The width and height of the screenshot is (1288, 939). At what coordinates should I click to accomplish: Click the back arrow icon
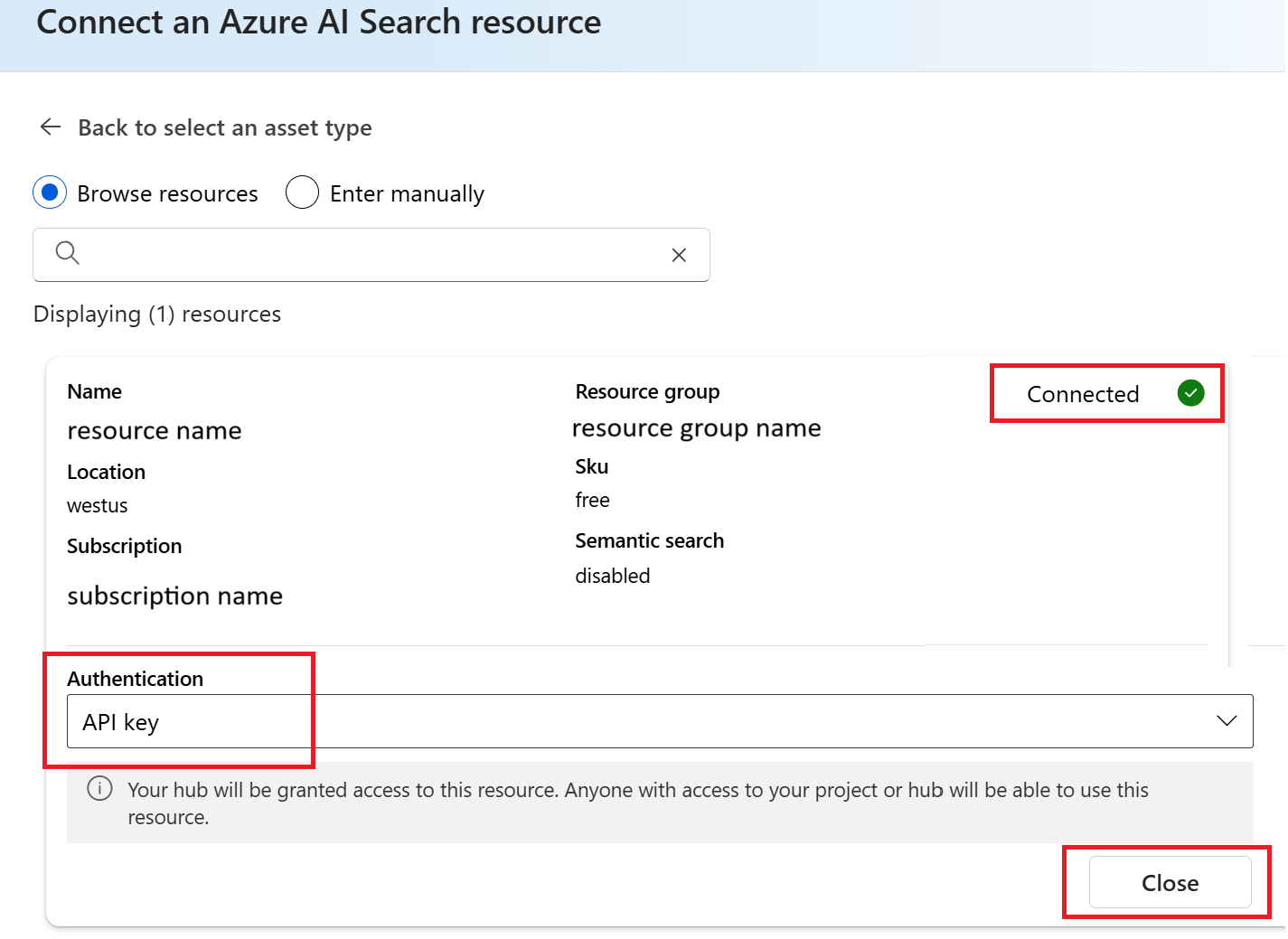coord(51,127)
